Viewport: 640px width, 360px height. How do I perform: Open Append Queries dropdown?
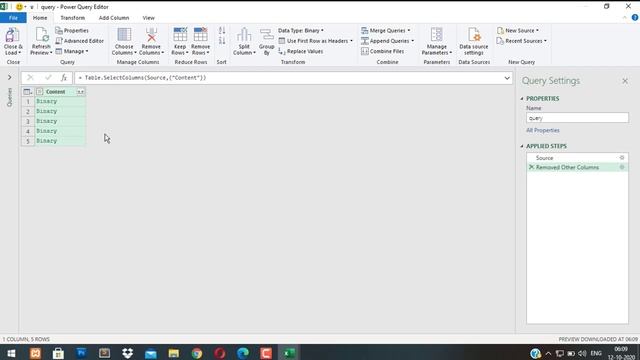(387, 41)
